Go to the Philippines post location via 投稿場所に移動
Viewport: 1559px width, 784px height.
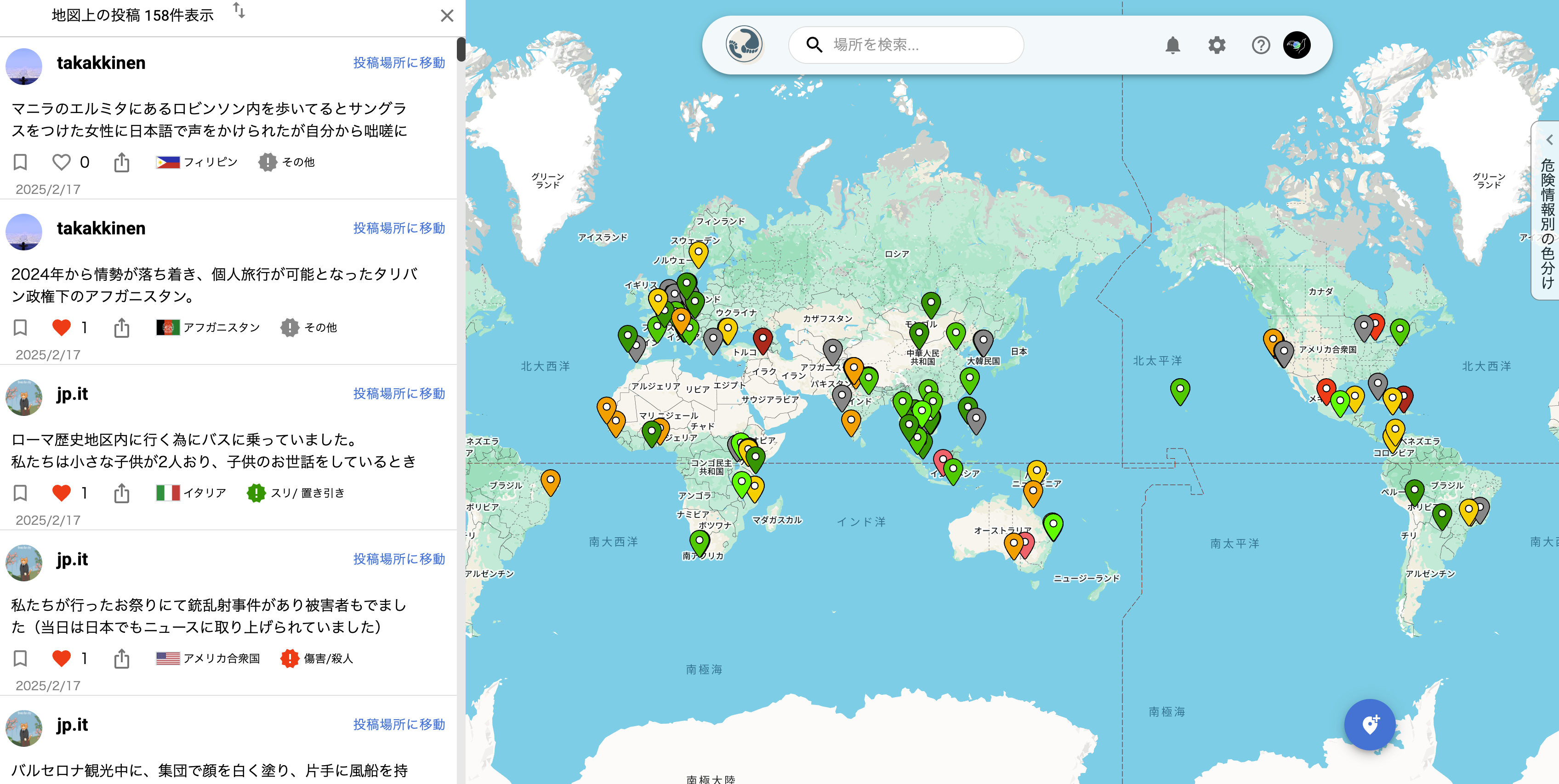(399, 62)
